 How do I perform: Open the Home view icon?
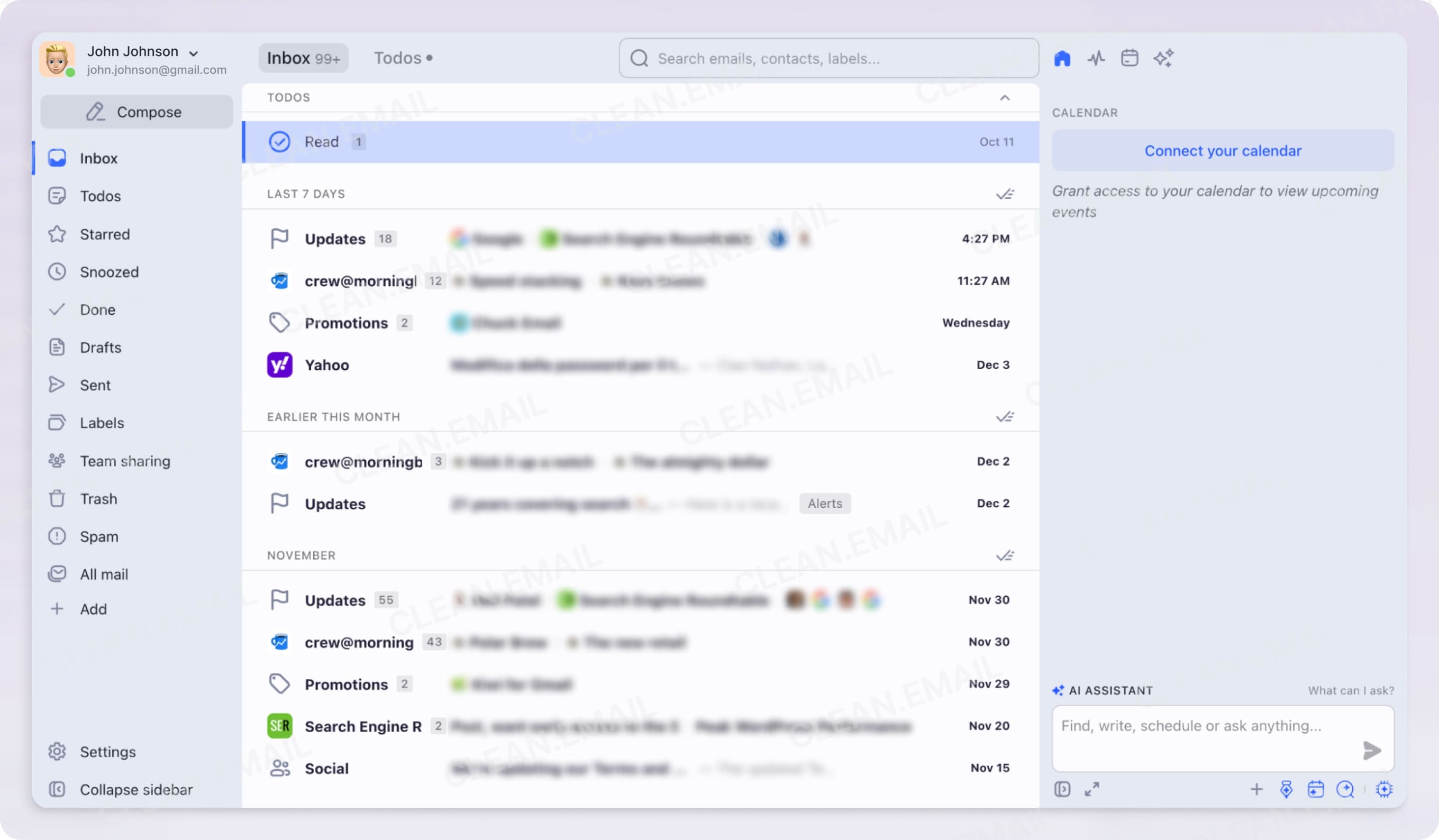click(1063, 58)
